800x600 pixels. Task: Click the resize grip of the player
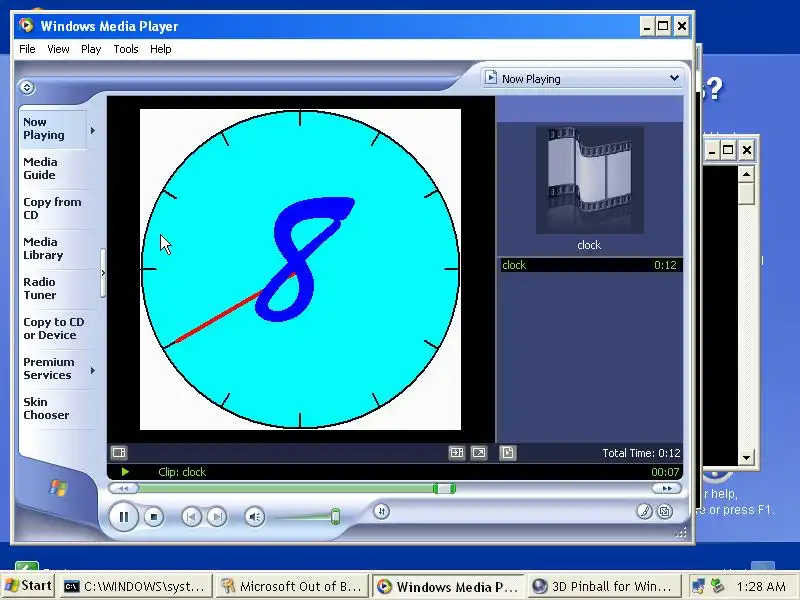click(681, 533)
